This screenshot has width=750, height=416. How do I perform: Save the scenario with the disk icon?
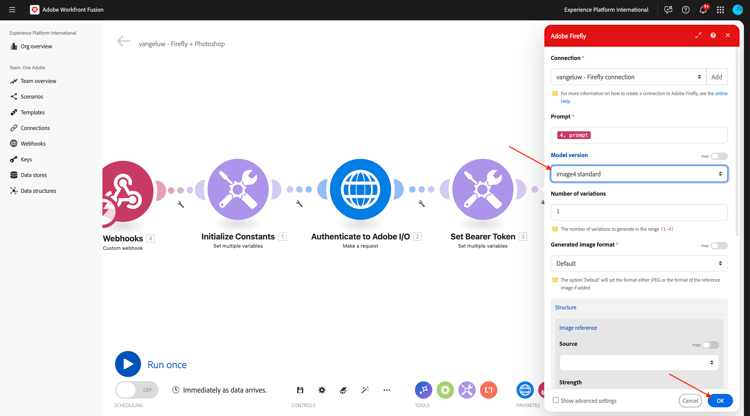tap(300, 390)
